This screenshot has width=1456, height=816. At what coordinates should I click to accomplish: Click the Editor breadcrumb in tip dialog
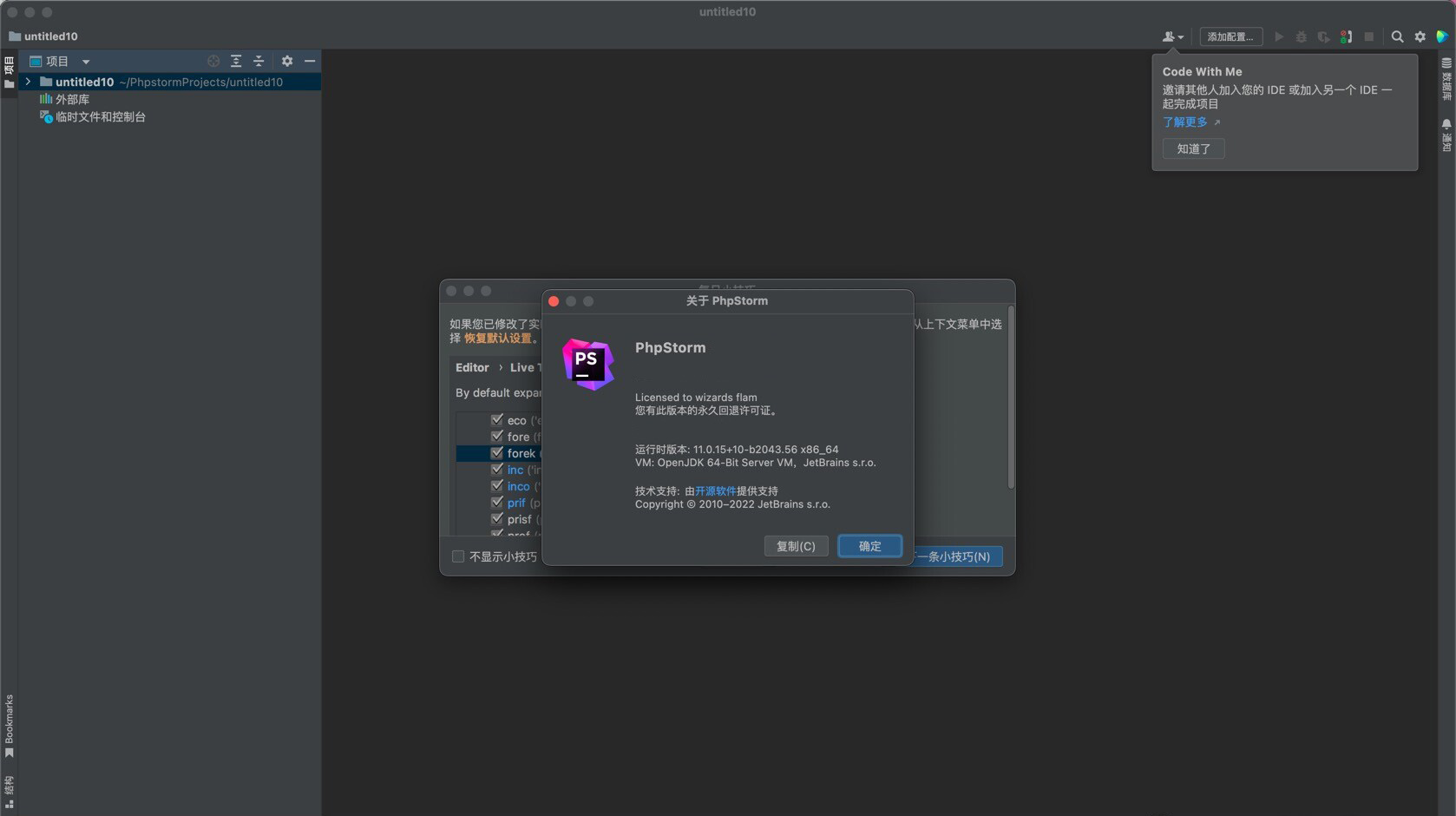(x=472, y=368)
